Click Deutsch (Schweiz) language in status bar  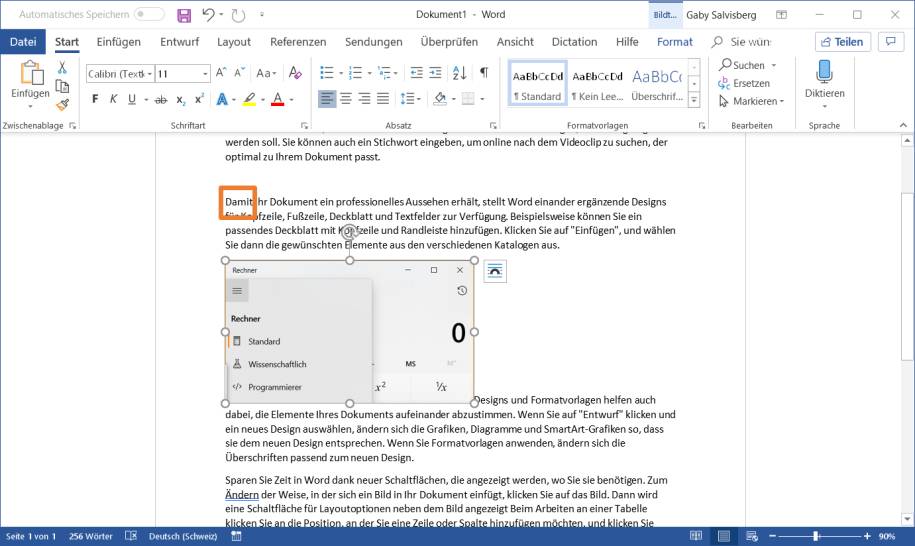(x=183, y=536)
